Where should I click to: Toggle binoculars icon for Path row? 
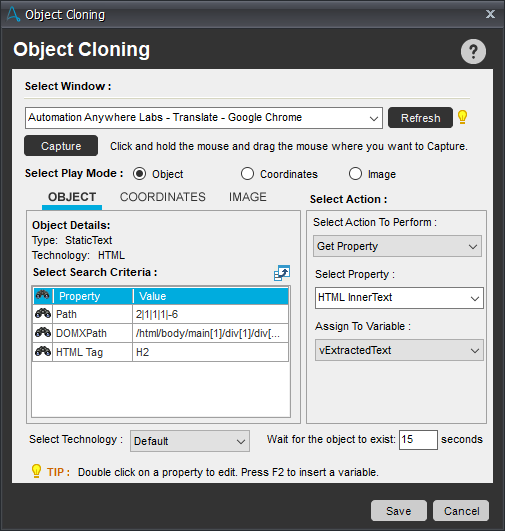[43, 314]
